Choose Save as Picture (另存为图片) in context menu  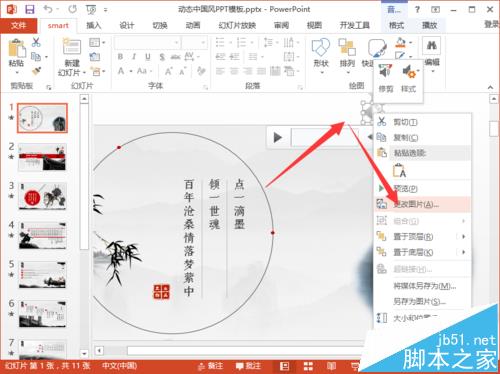[422, 302]
